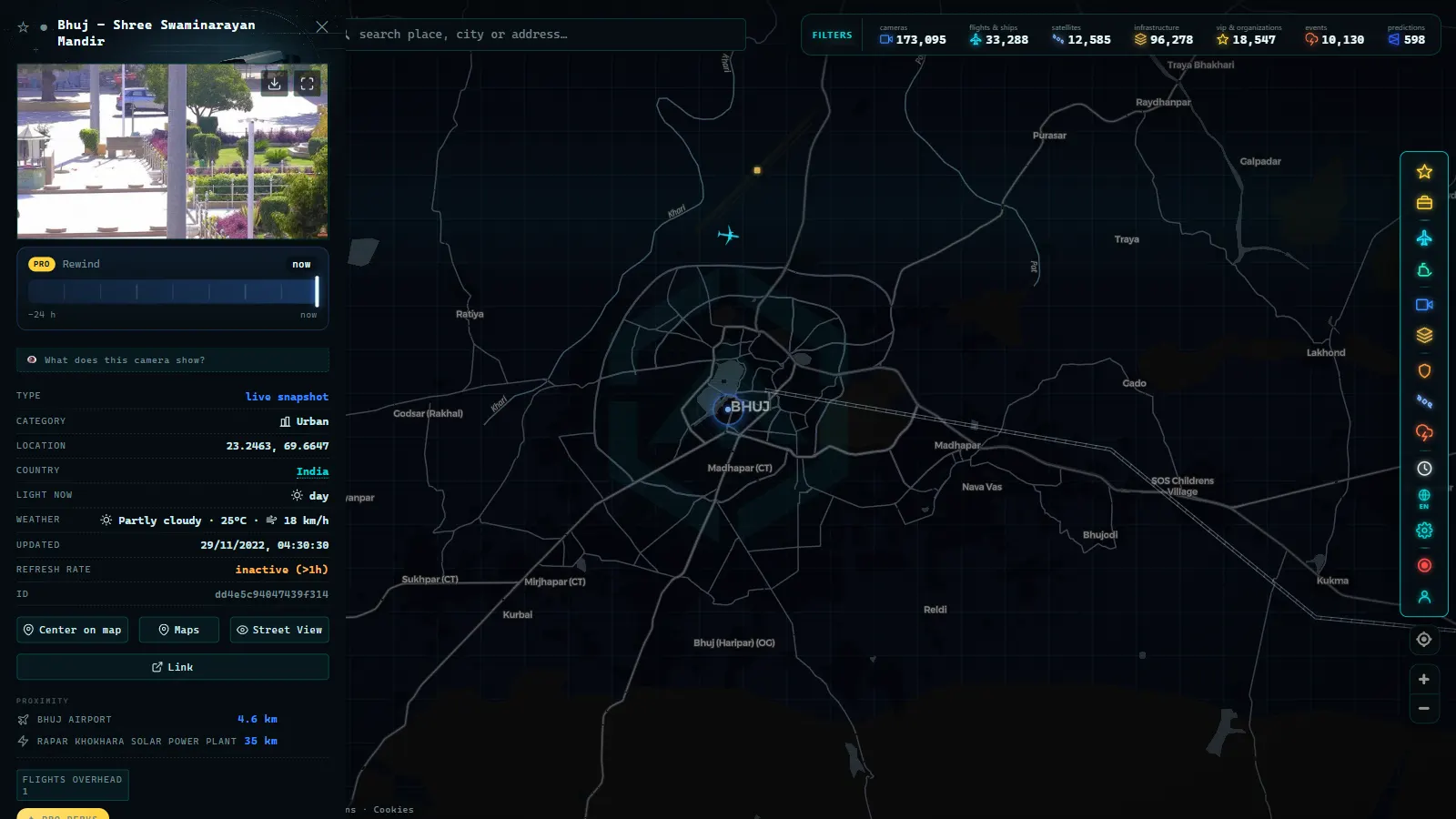
Task: Download the camera snapshot image
Action: tap(274, 84)
